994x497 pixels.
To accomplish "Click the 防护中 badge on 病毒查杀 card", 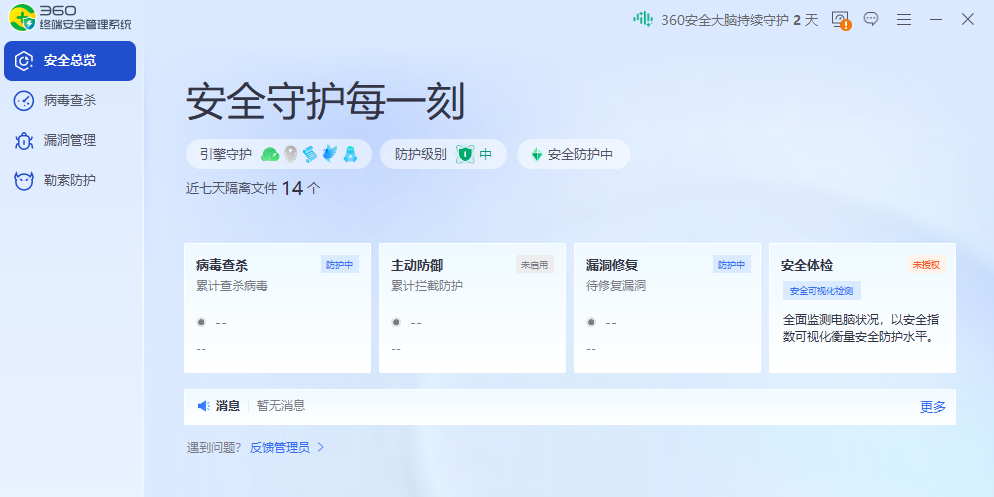I will click(x=340, y=265).
